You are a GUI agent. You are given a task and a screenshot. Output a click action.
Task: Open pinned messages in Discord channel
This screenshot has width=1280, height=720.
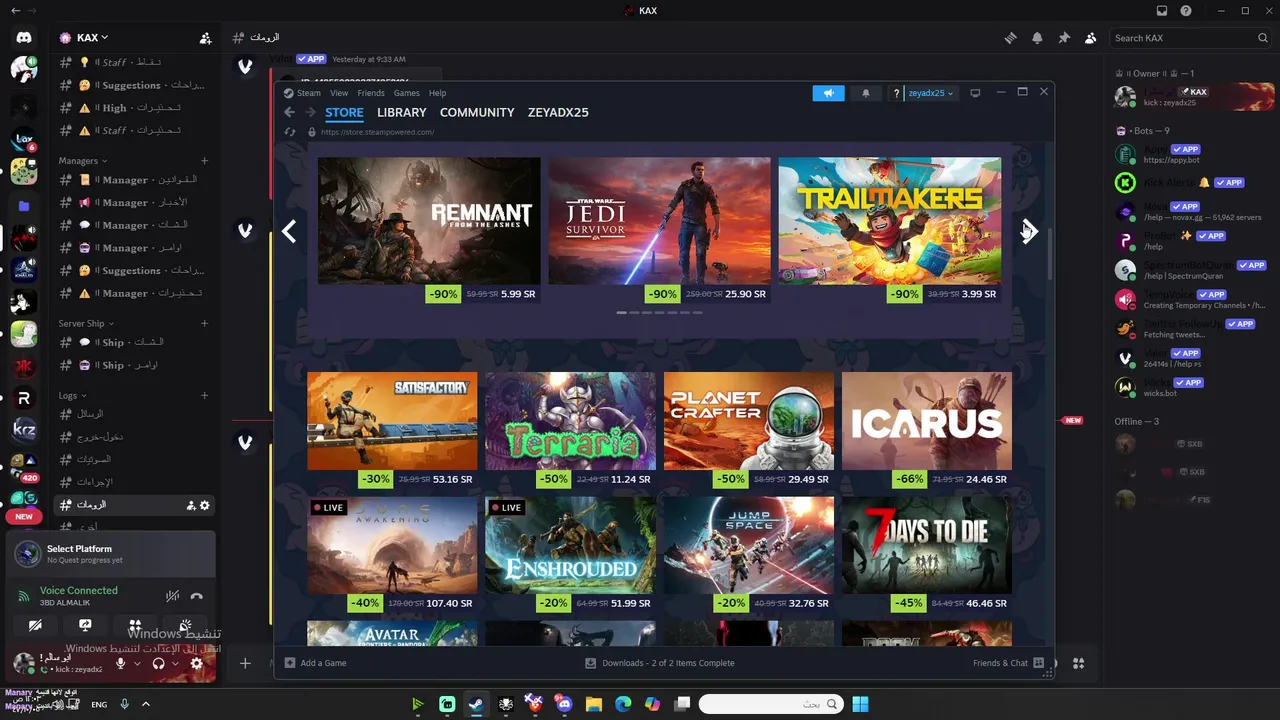(1064, 38)
